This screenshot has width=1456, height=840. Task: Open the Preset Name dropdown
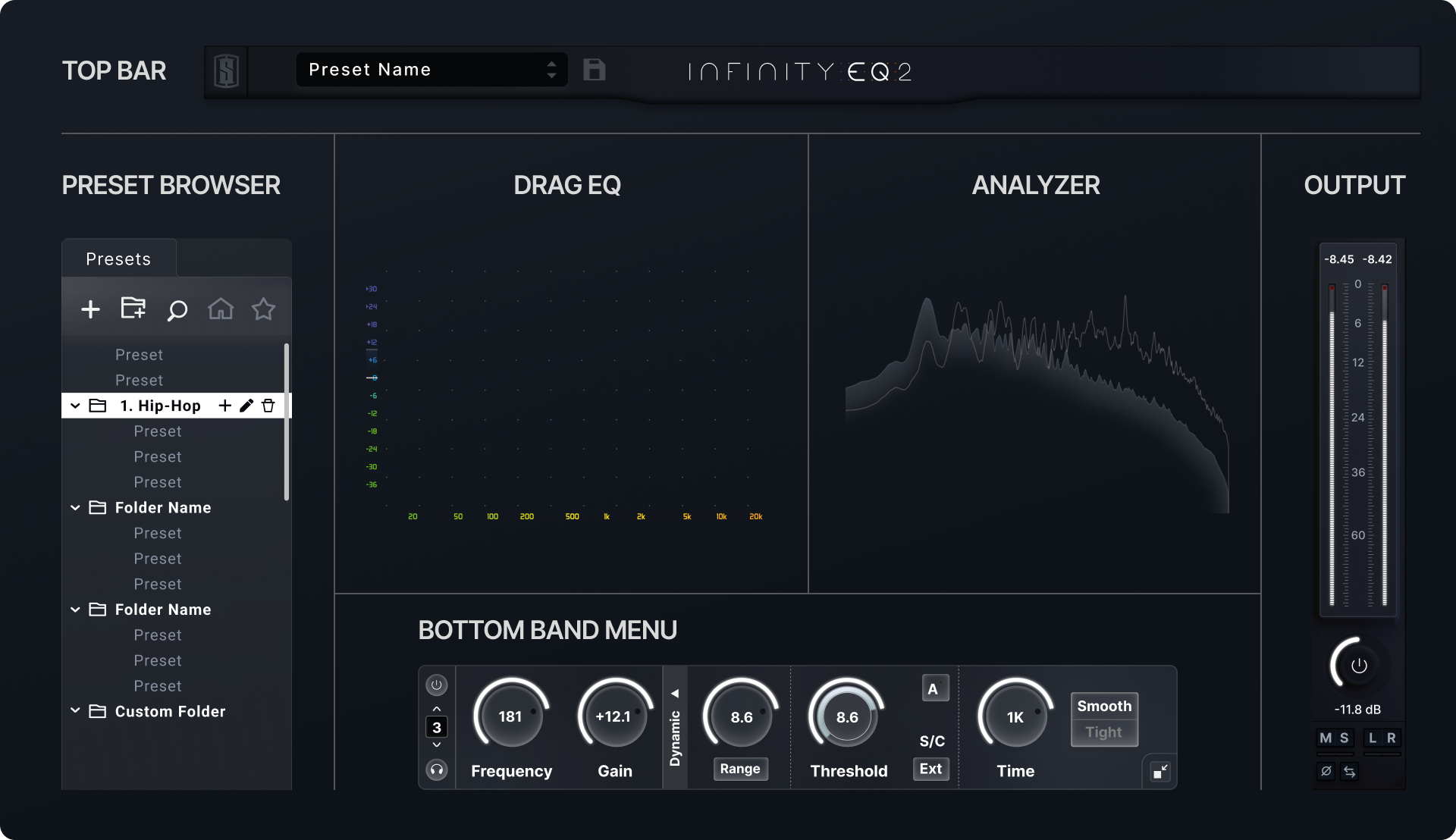coord(431,70)
